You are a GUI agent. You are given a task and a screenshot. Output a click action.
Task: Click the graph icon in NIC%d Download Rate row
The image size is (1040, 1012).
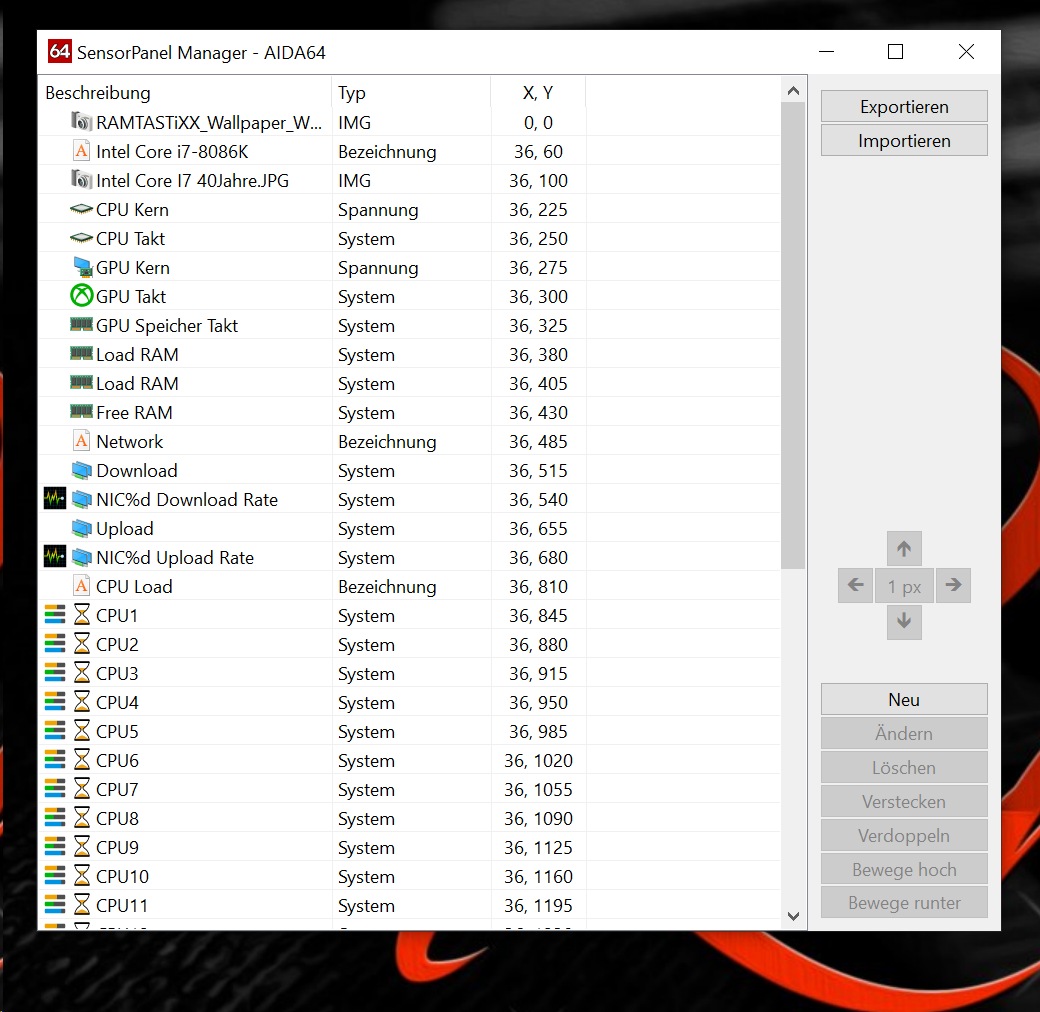pos(55,499)
